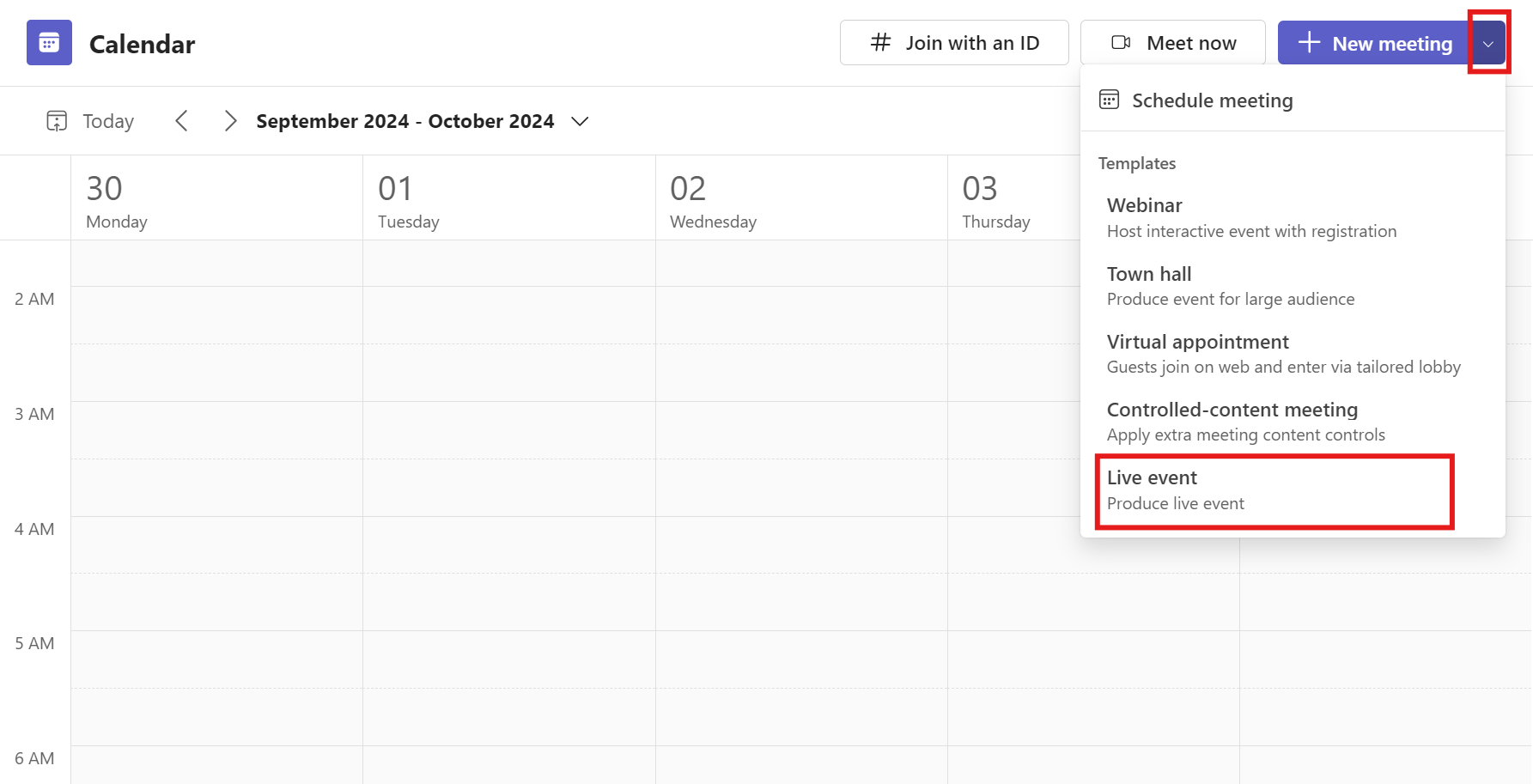Select the Thursday 03 day header
The width and height of the screenshot is (1533, 784).
[1013, 198]
